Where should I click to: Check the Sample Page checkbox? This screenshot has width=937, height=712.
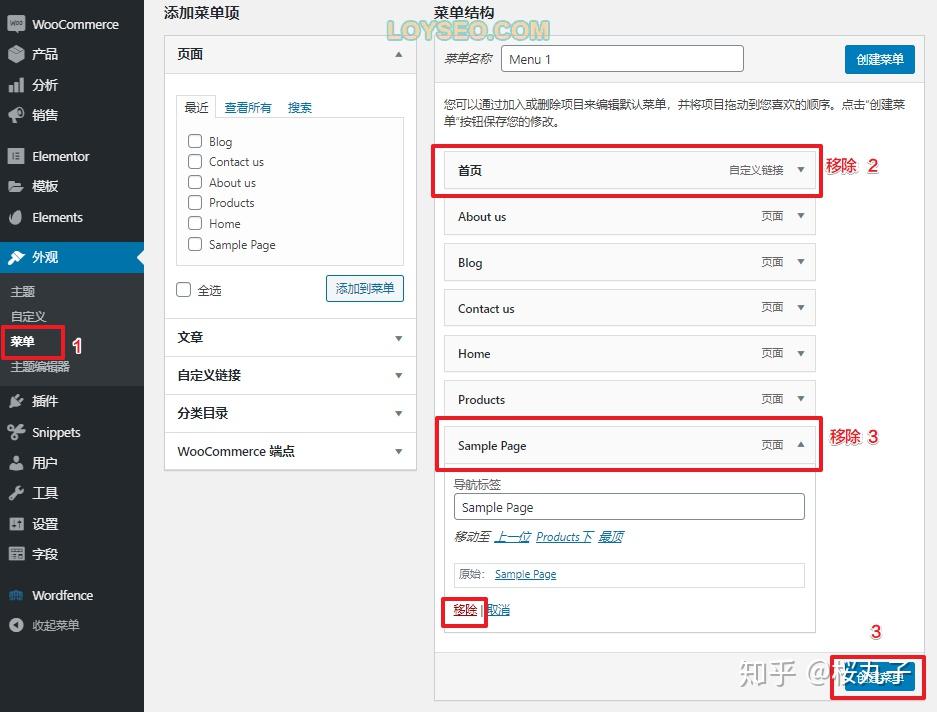195,244
